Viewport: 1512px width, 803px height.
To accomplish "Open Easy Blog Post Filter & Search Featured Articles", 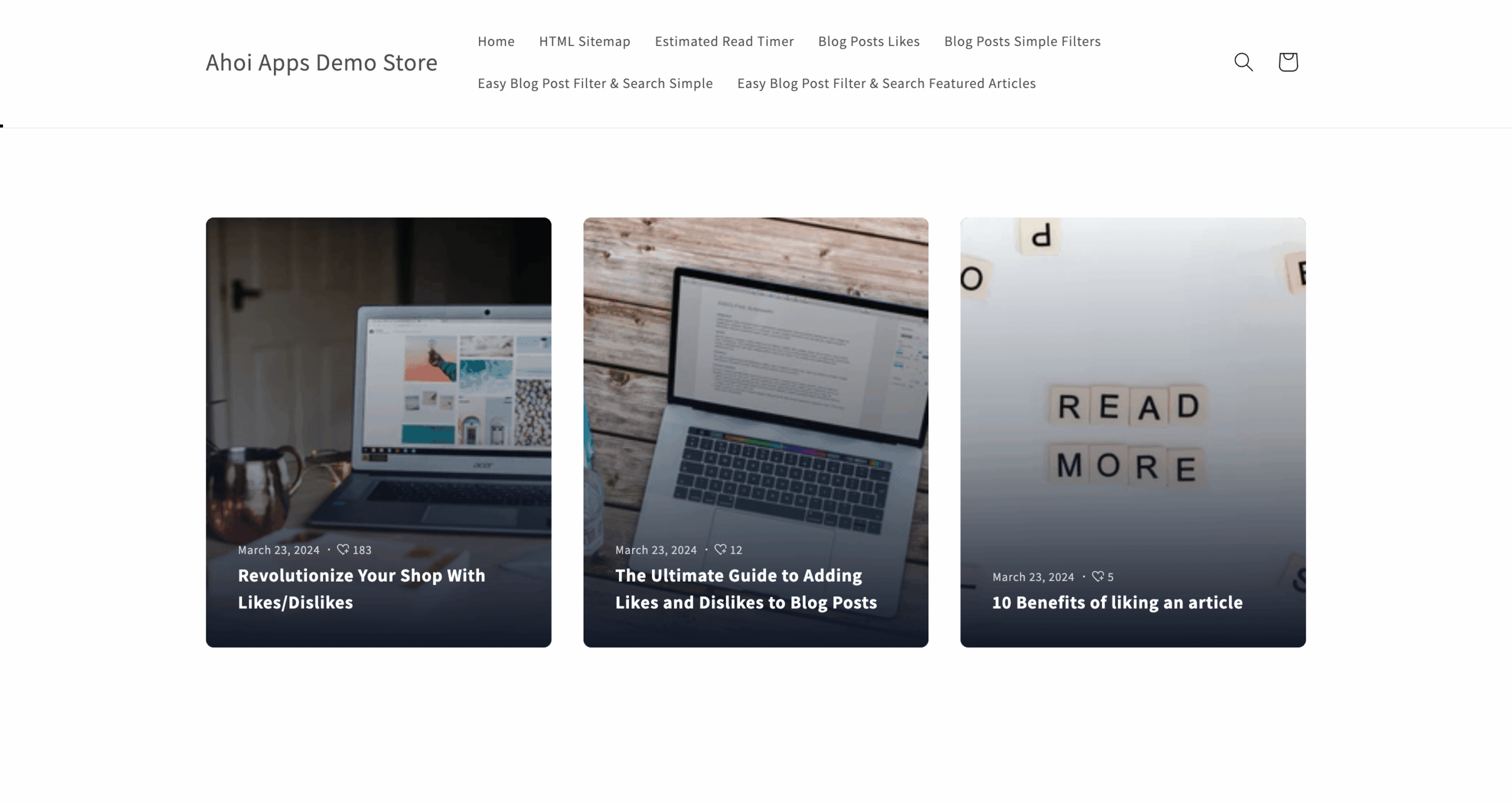I will point(887,83).
